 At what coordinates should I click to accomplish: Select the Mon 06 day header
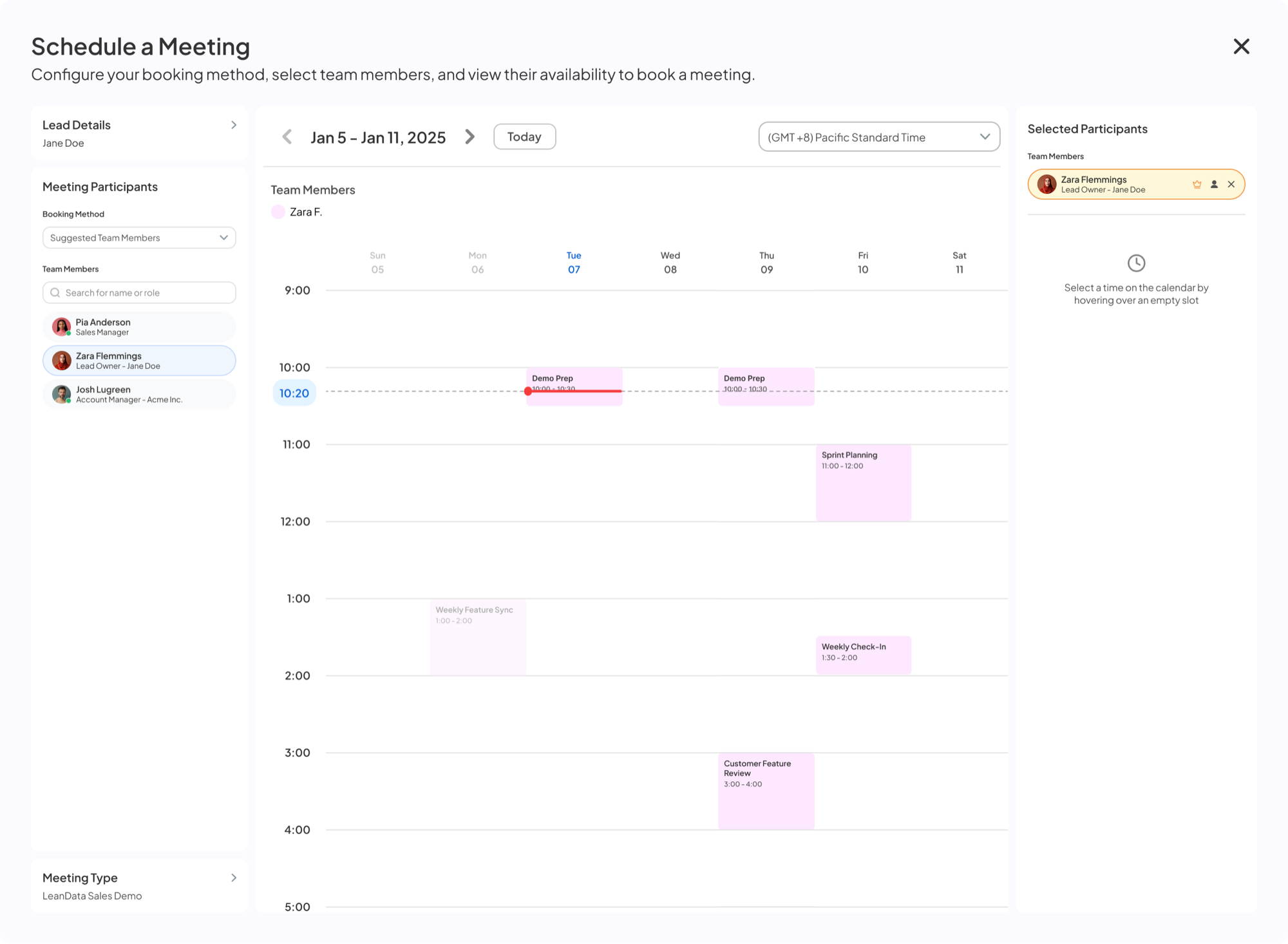pyautogui.click(x=477, y=263)
